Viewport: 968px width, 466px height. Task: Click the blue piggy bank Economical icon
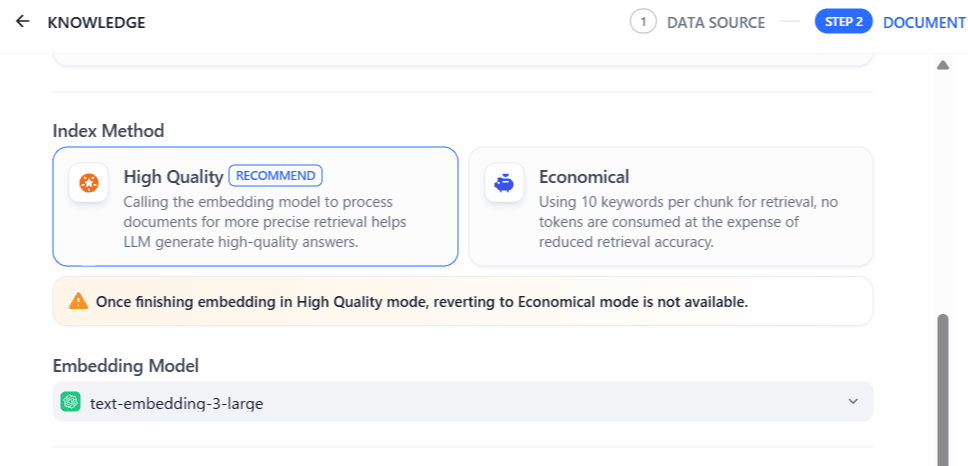tap(504, 183)
